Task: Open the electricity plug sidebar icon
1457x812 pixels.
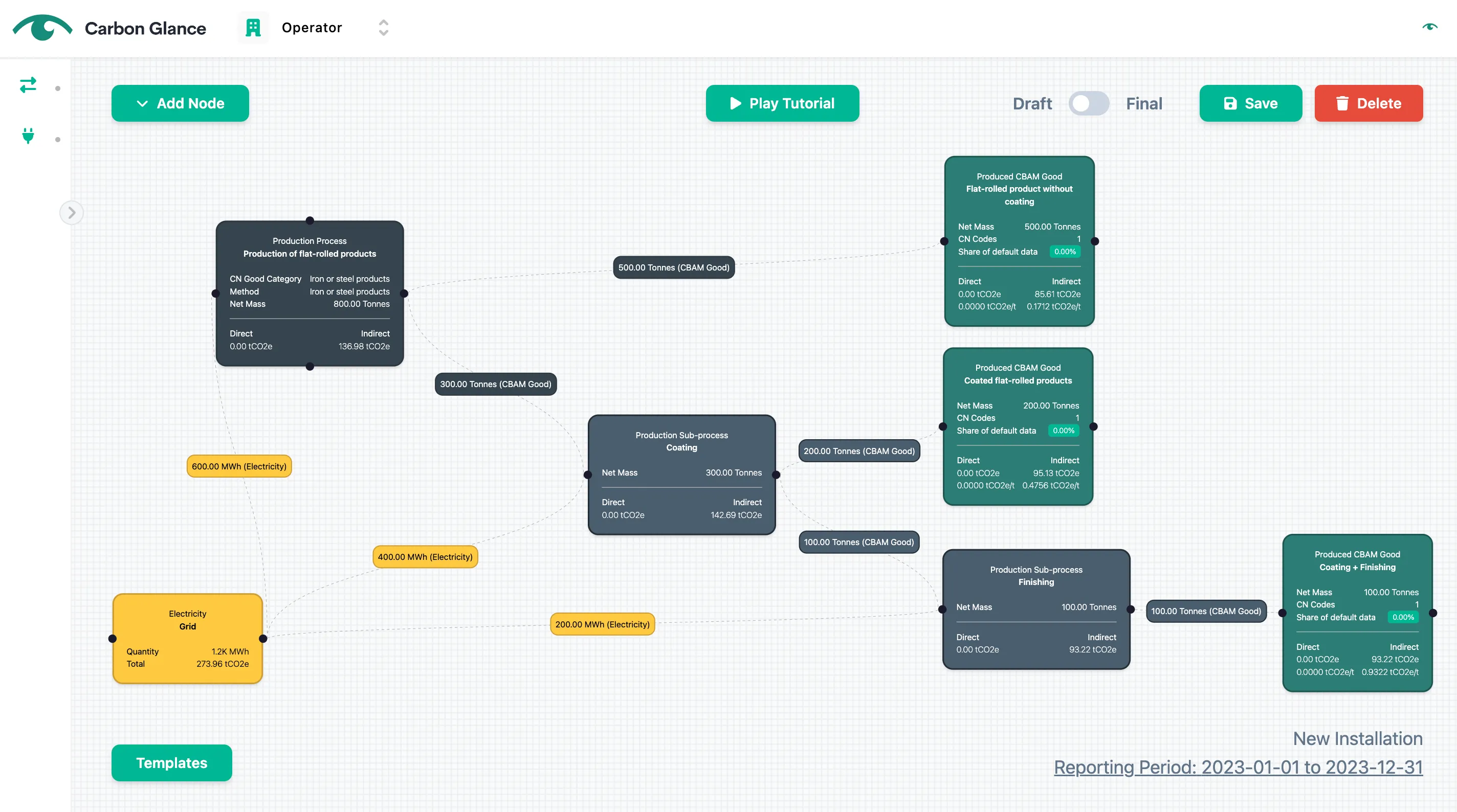Action: [x=28, y=136]
